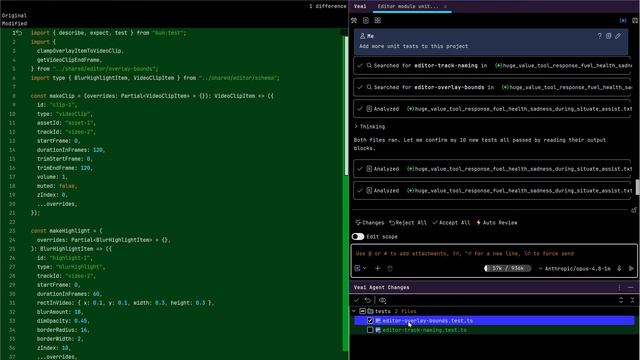Click the revert arrow at diff line 1
The width and height of the screenshot is (640, 360).
tap(19, 33)
